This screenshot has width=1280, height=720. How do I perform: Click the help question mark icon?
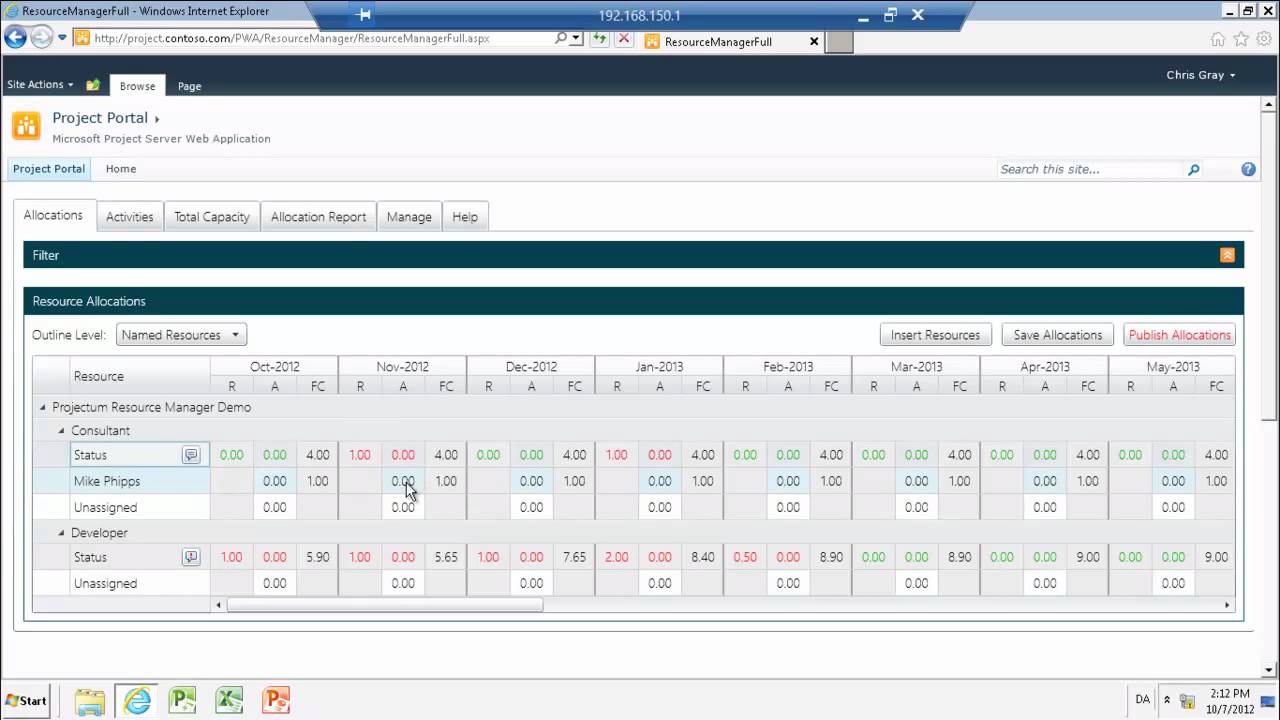click(1248, 169)
